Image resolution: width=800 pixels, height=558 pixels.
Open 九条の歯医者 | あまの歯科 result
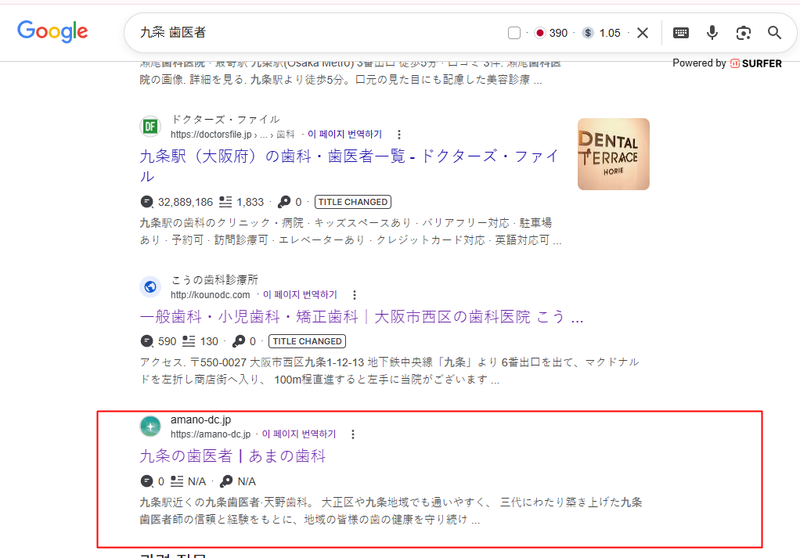point(233,456)
